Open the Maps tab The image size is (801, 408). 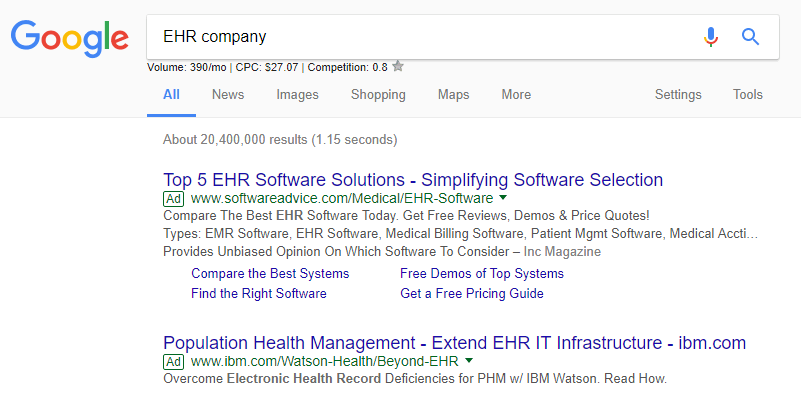coord(453,94)
